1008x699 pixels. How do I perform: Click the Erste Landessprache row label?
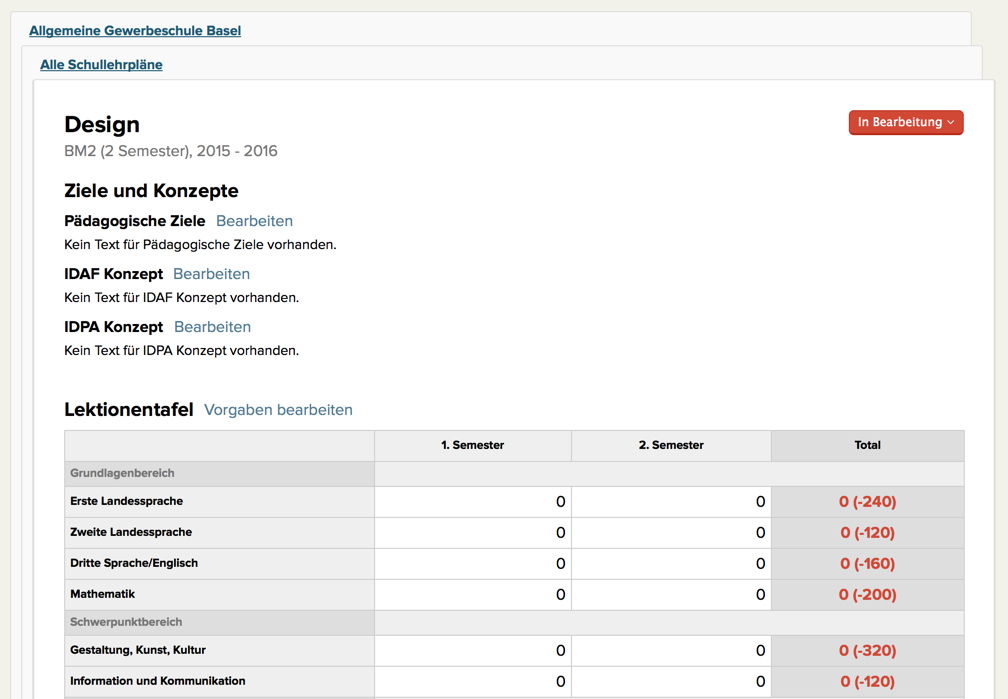pyautogui.click(x=127, y=502)
